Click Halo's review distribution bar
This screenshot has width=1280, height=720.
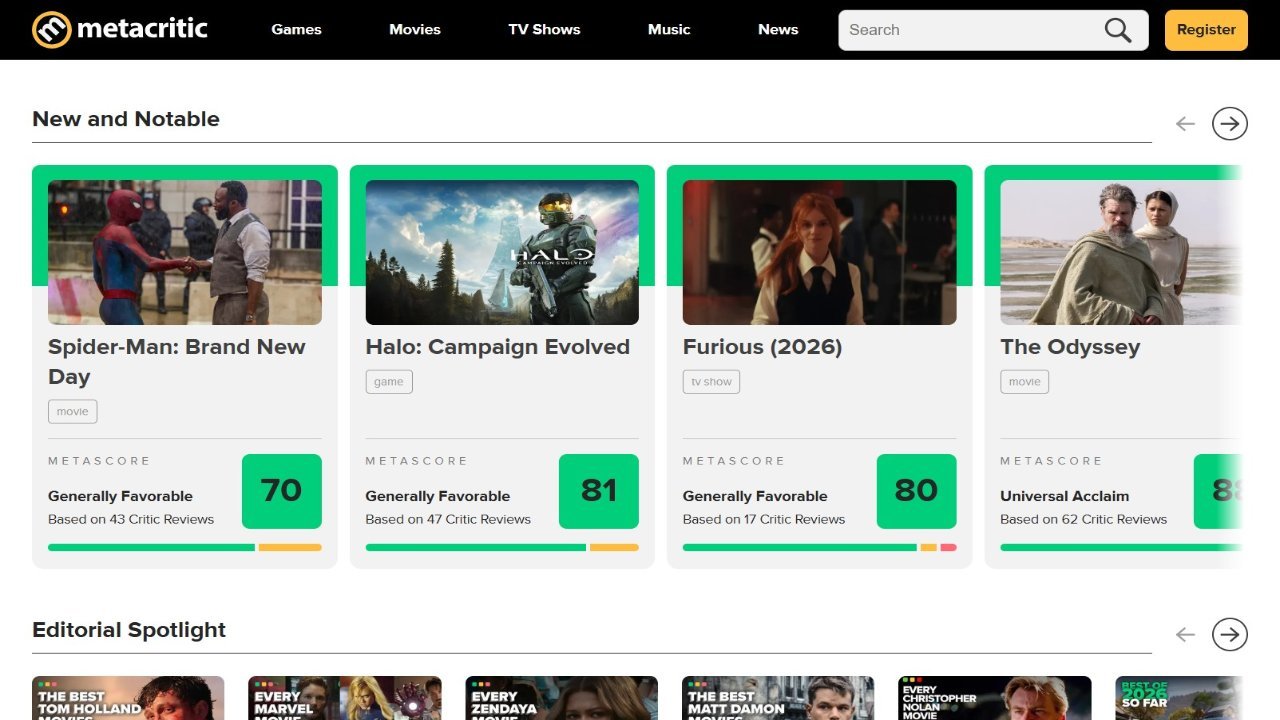[502, 547]
